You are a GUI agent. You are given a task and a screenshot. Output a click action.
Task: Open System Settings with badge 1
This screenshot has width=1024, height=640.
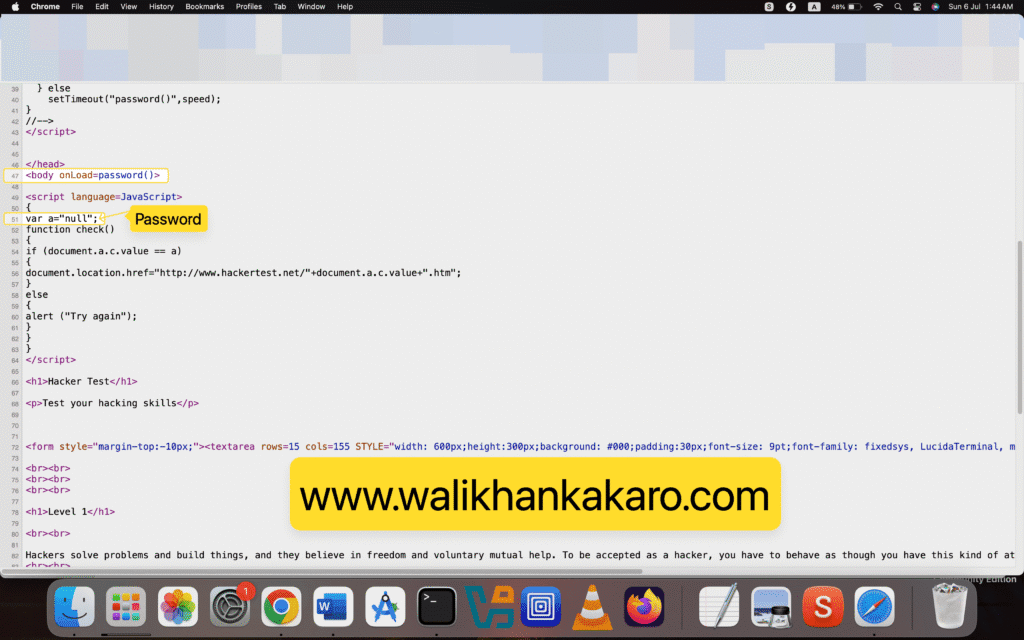click(230, 607)
